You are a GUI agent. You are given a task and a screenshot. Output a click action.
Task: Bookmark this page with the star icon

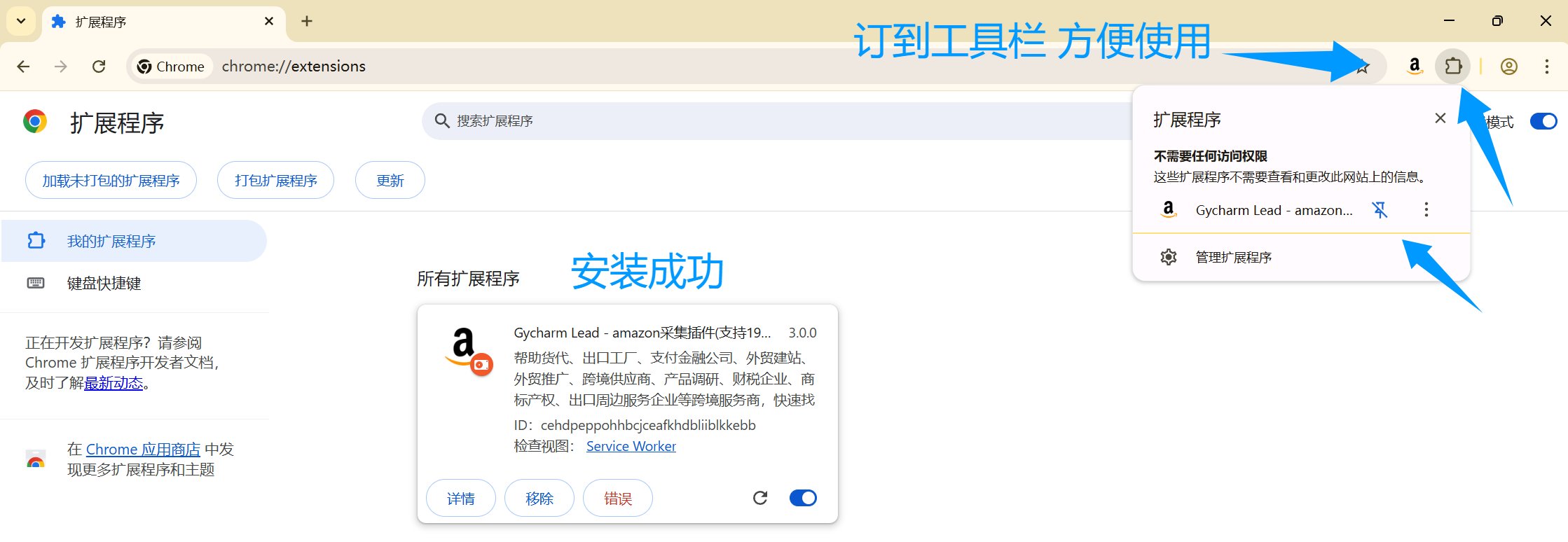point(1363,67)
